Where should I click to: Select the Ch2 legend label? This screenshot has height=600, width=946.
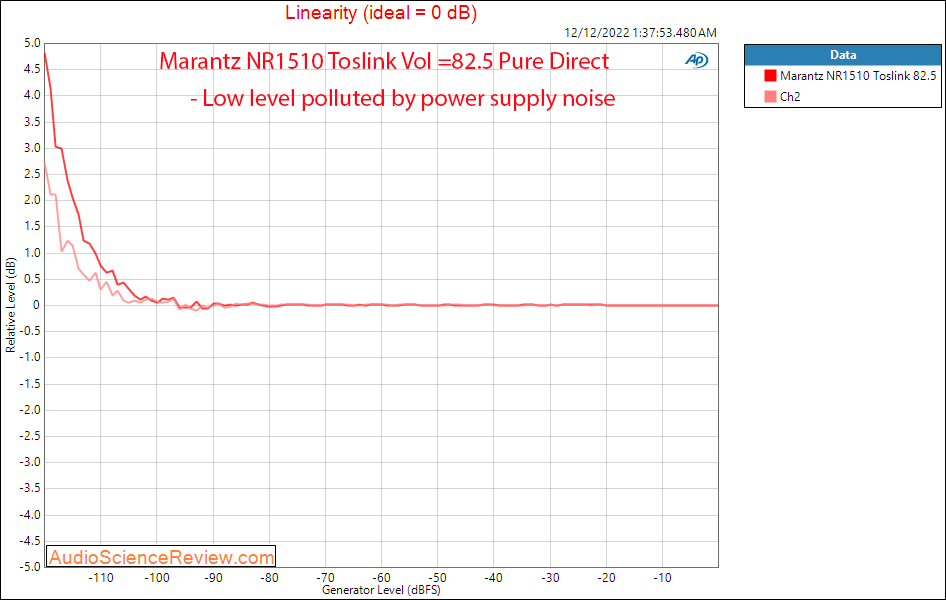click(x=790, y=96)
